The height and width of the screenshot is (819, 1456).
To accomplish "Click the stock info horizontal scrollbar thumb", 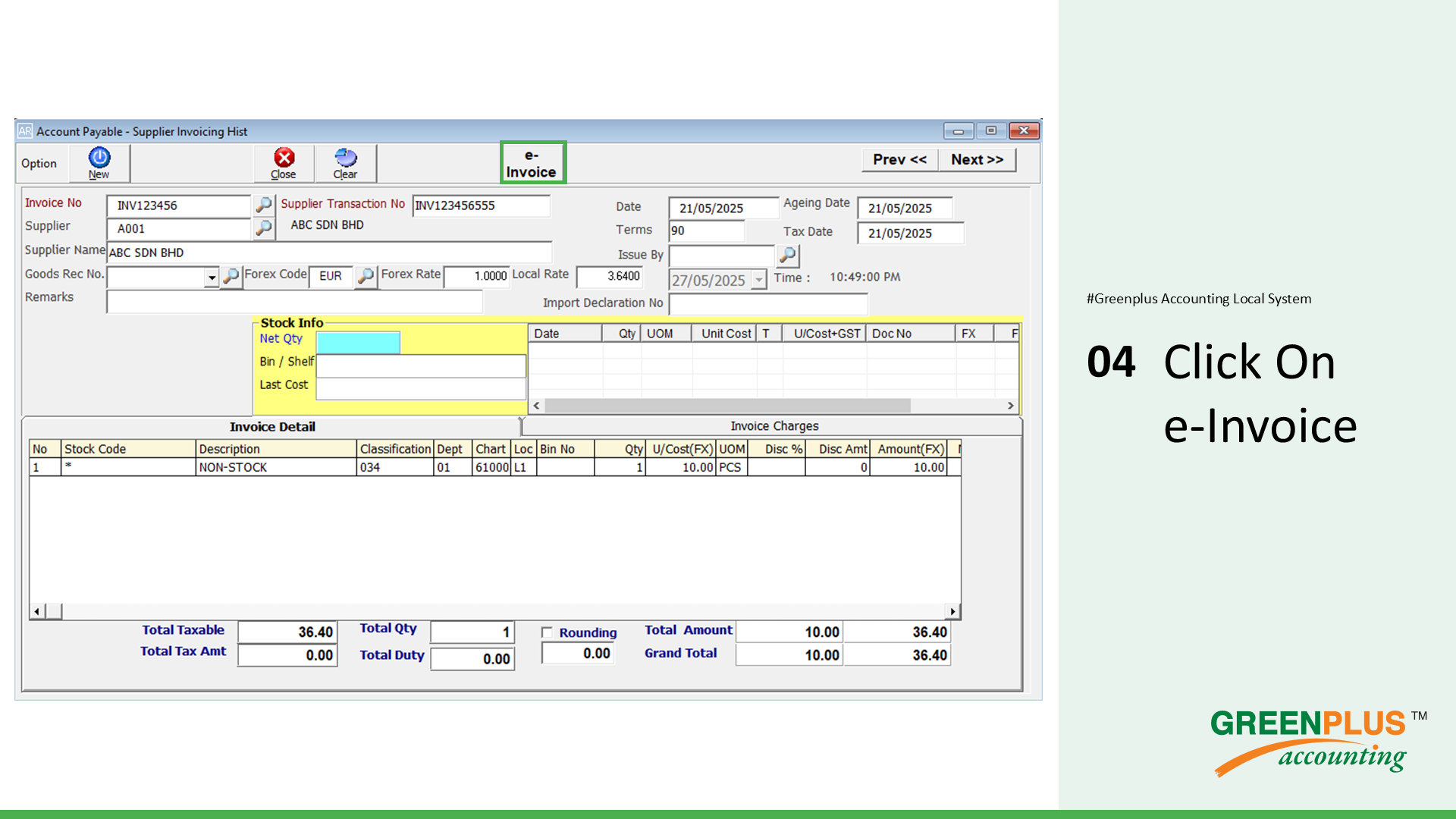I will coord(727,406).
